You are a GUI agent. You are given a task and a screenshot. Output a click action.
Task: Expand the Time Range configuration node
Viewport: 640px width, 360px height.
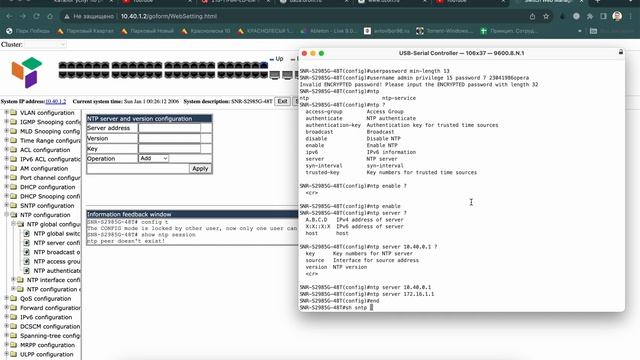[6, 140]
